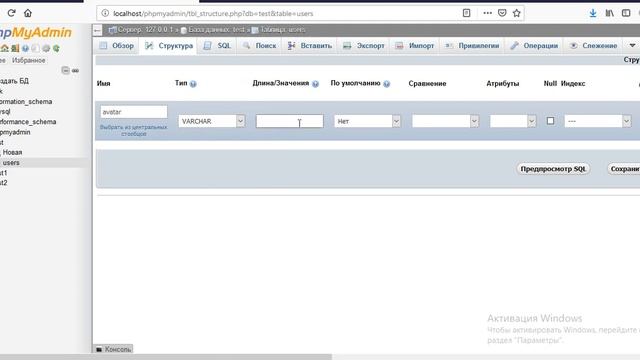Click the browser address bar URL
640x360 pixels.
pos(213,13)
